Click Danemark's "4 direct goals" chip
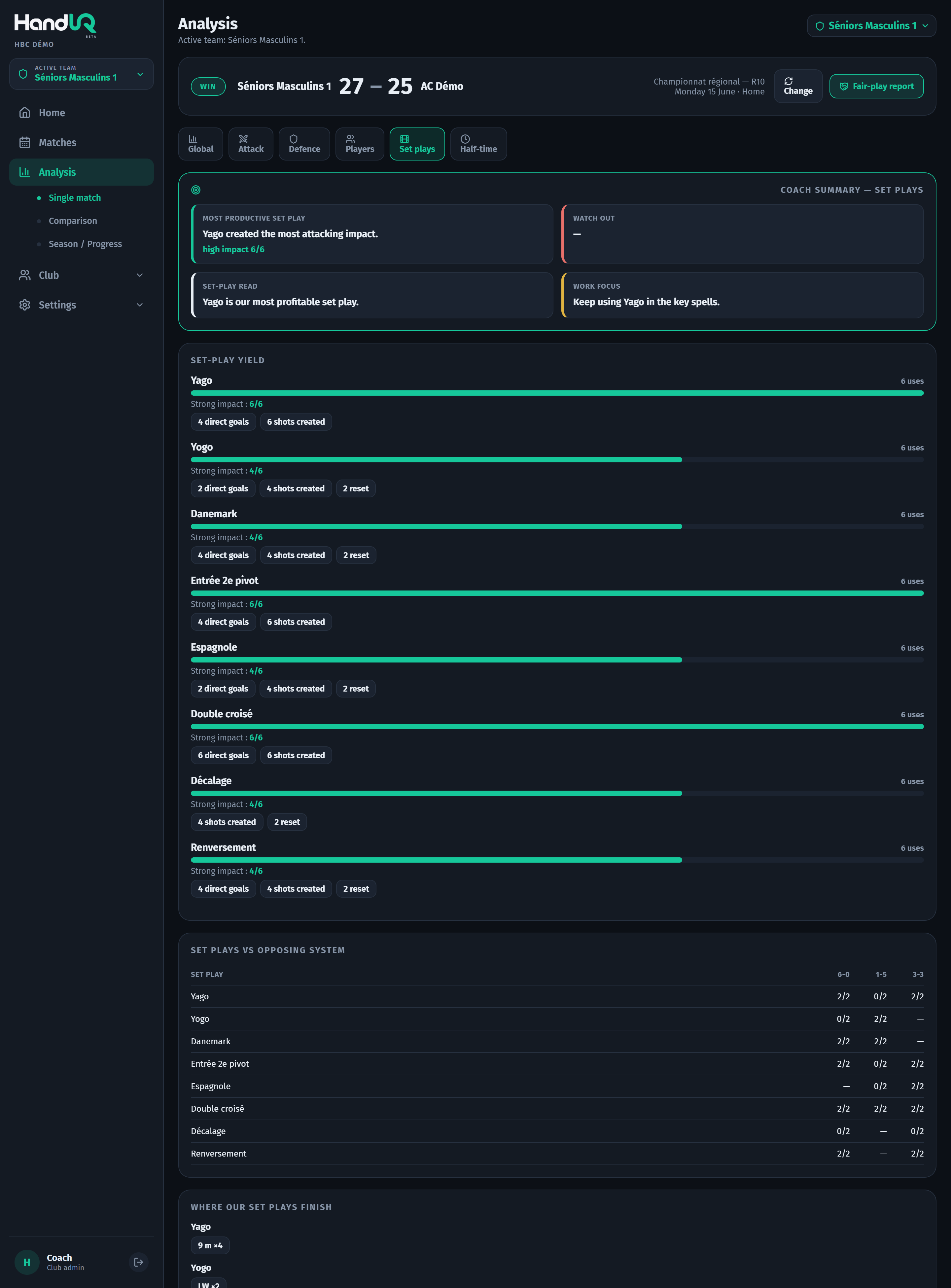 [223, 555]
